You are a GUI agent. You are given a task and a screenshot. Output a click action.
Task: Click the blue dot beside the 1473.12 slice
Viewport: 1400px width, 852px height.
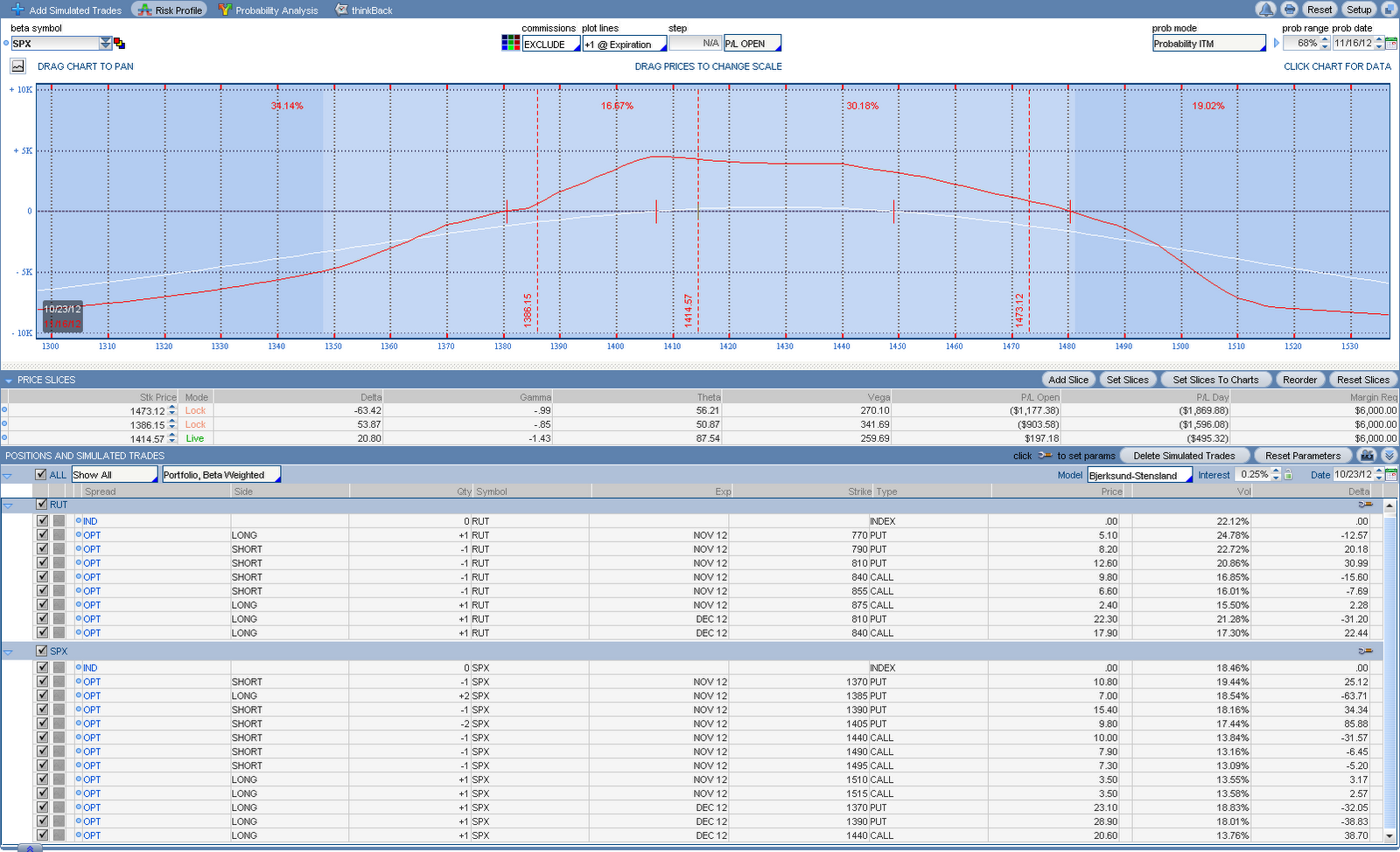[4, 409]
